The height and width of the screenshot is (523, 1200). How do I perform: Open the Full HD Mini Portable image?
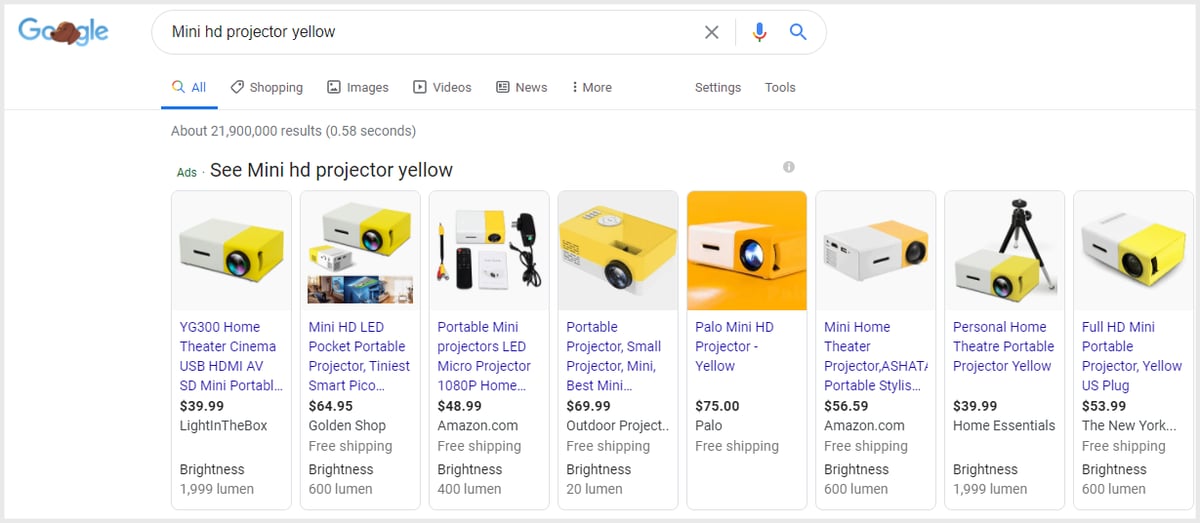click(1134, 251)
